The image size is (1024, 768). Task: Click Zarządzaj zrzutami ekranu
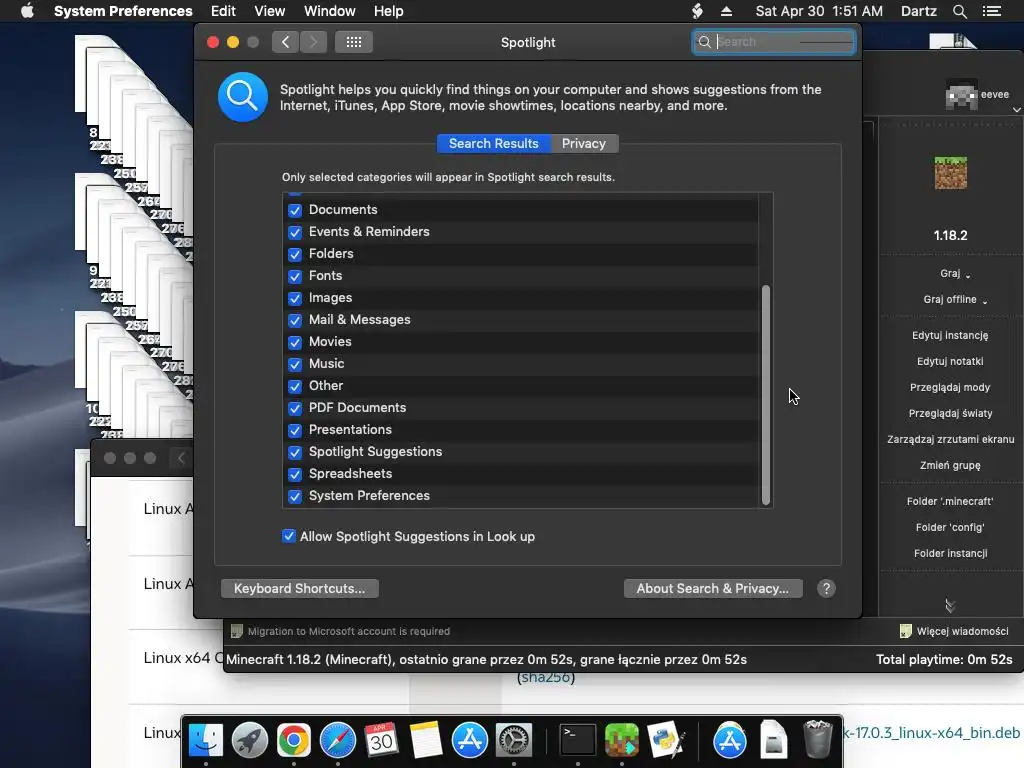pos(950,440)
